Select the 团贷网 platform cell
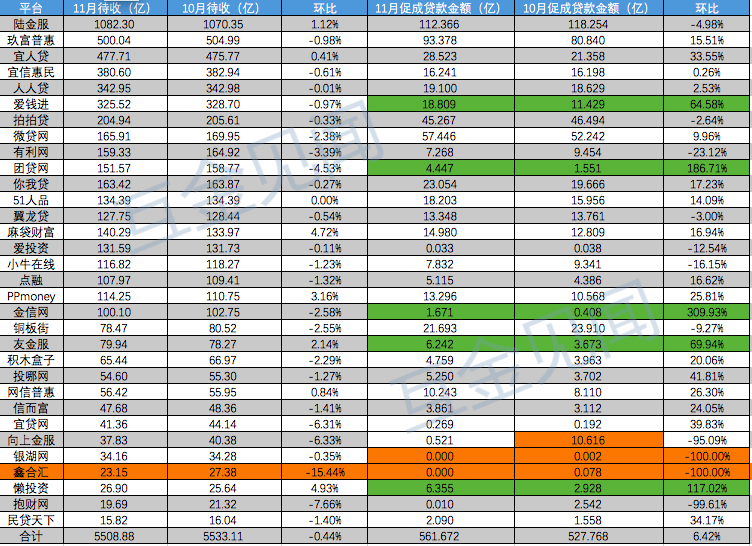This screenshot has width=752, height=546. [31, 168]
